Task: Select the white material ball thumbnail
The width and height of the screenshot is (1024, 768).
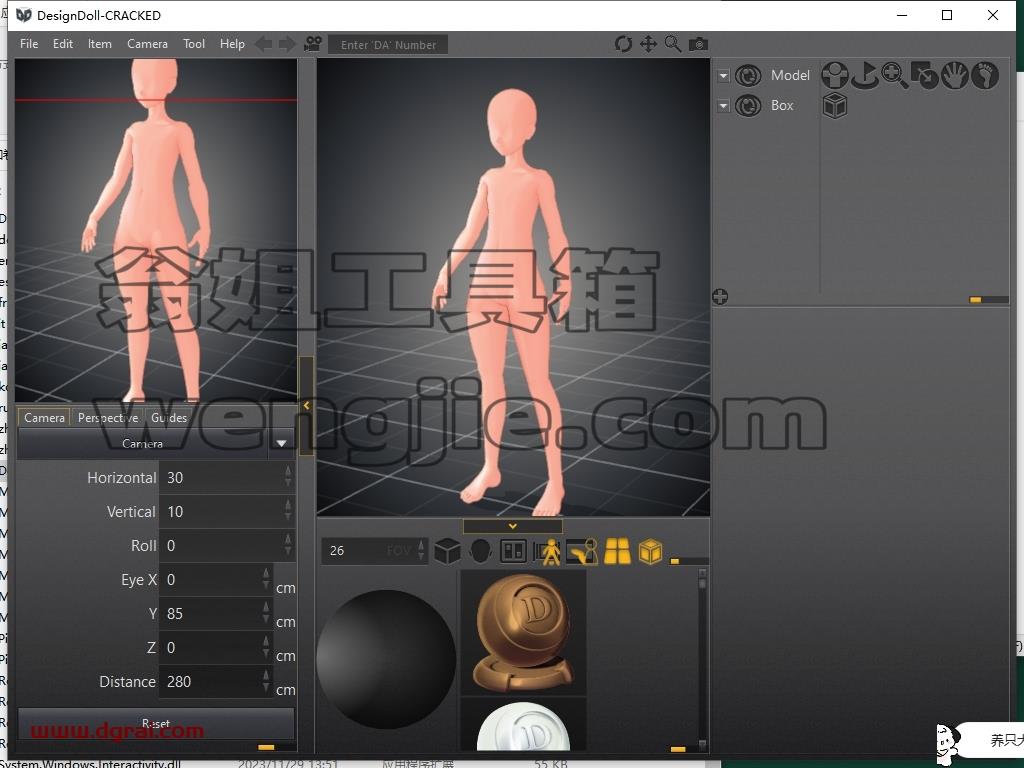Action: [x=524, y=725]
